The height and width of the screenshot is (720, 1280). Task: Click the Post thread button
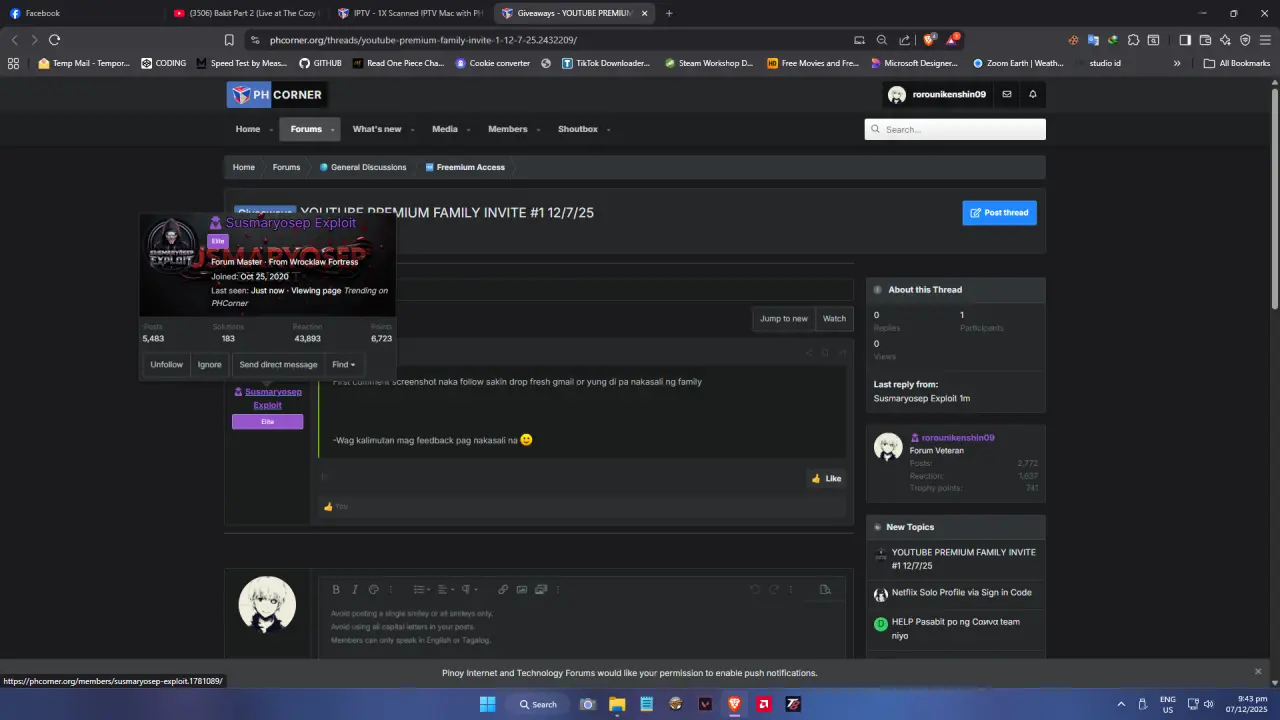pos(999,212)
